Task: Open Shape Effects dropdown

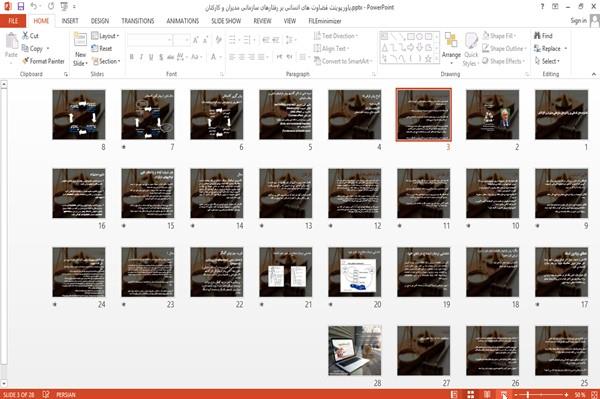Action: tap(504, 61)
